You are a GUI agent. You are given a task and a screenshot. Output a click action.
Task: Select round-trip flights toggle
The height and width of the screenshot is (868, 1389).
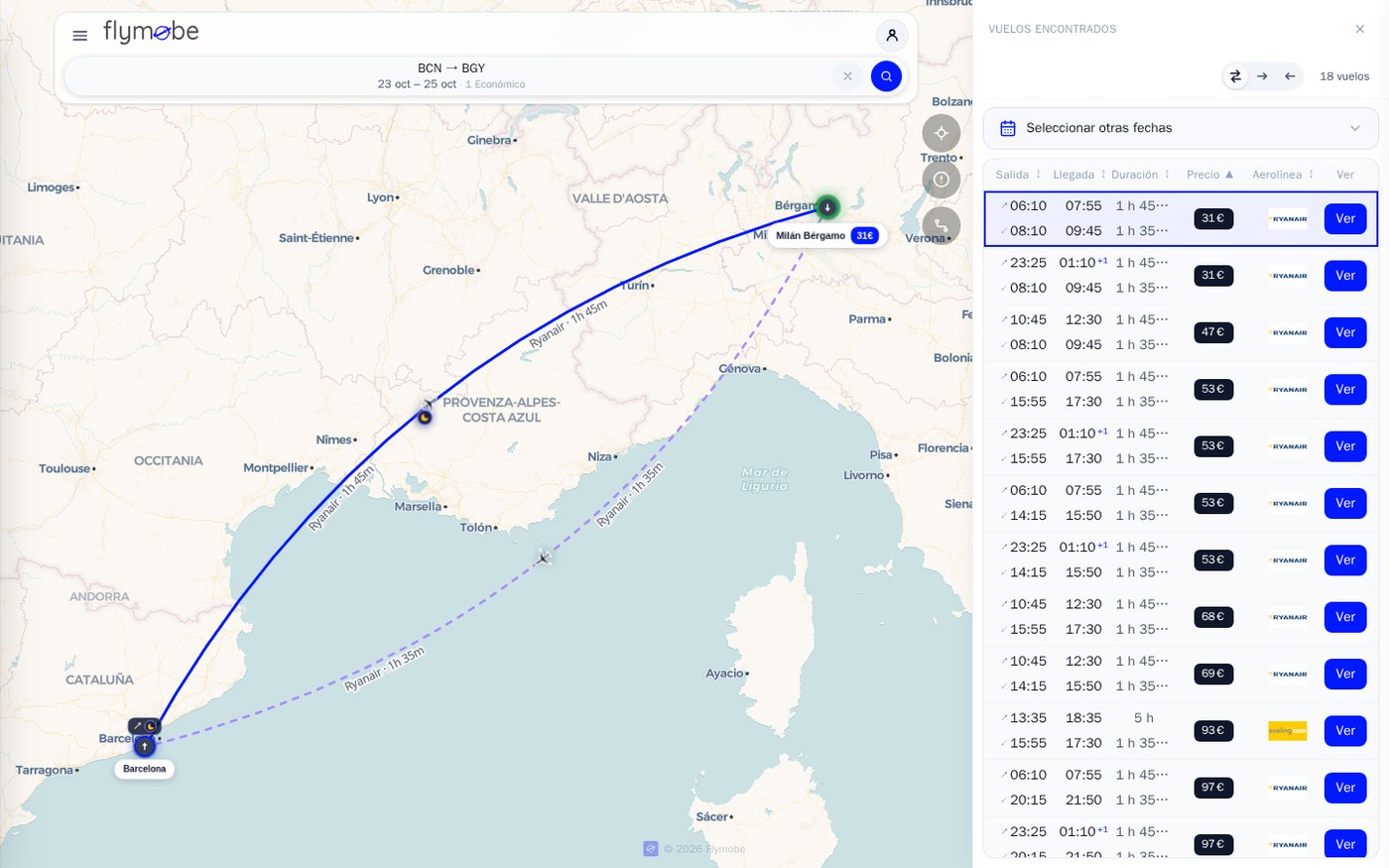(1235, 76)
